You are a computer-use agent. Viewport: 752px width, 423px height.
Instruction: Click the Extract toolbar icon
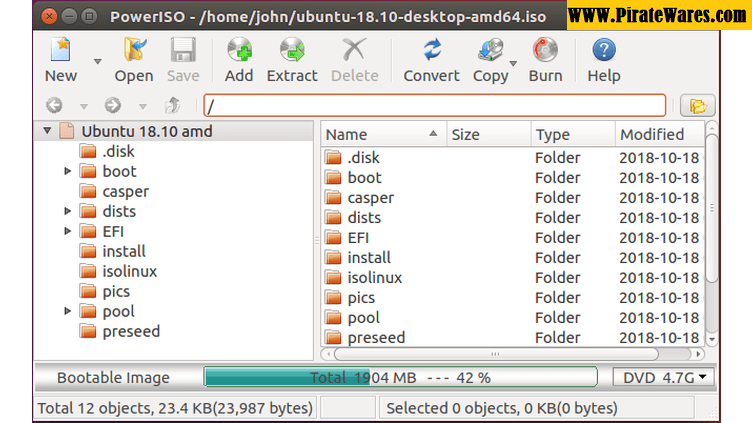(x=292, y=50)
